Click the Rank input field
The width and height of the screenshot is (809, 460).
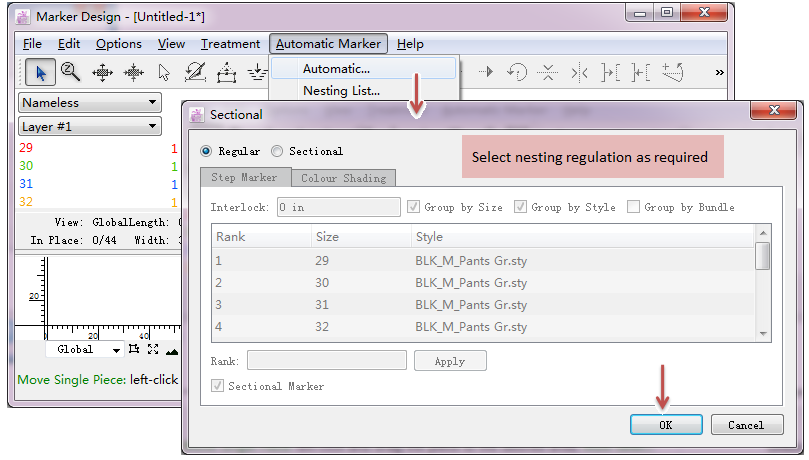point(327,361)
